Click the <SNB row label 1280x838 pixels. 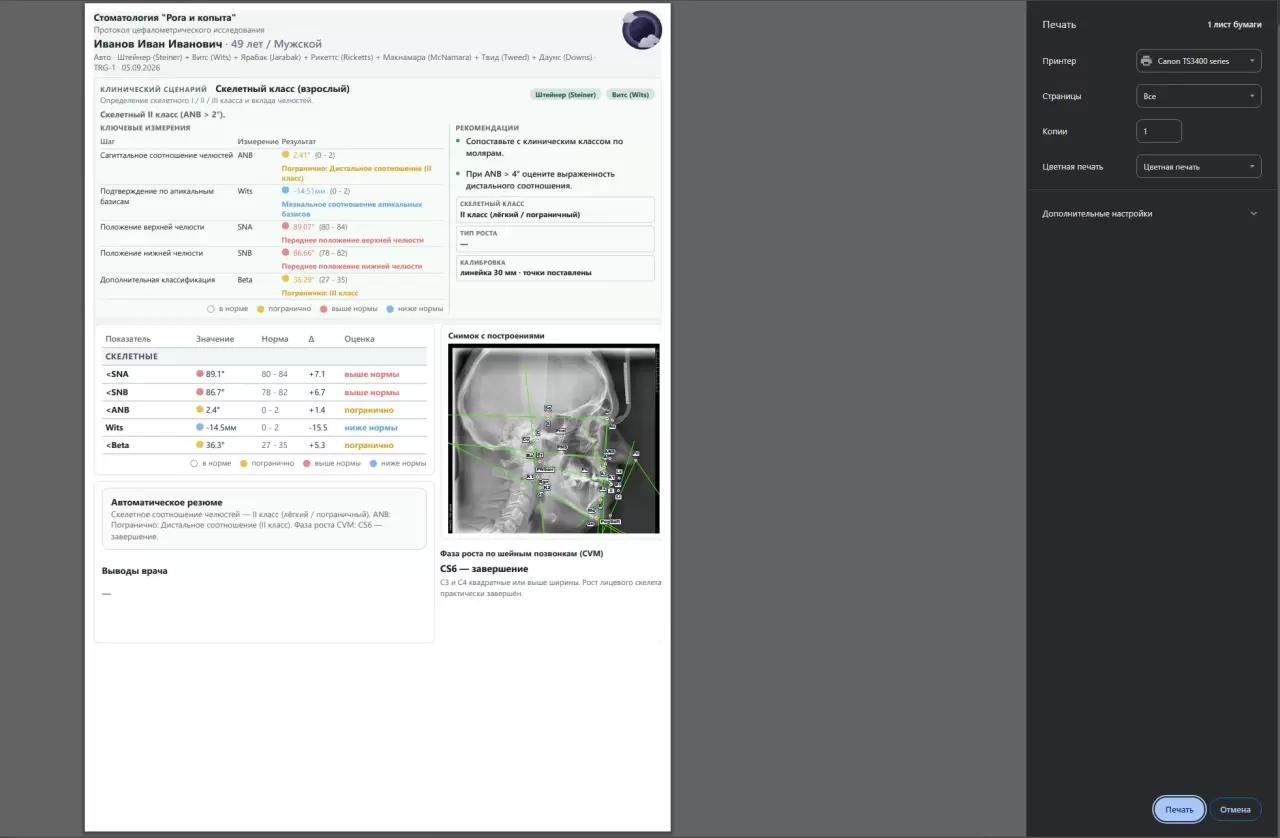(x=117, y=392)
